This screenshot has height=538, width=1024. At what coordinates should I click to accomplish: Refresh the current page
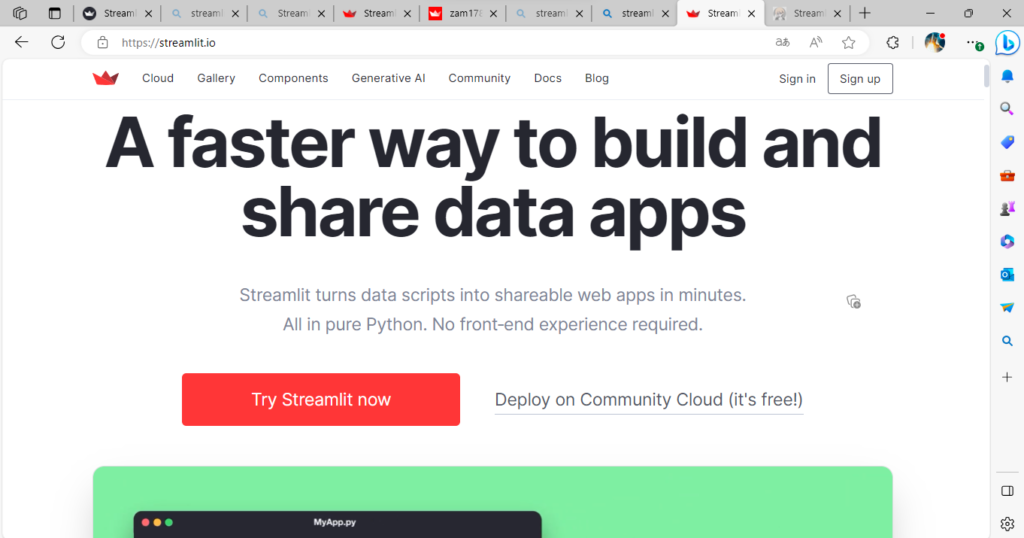(x=58, y=43)
